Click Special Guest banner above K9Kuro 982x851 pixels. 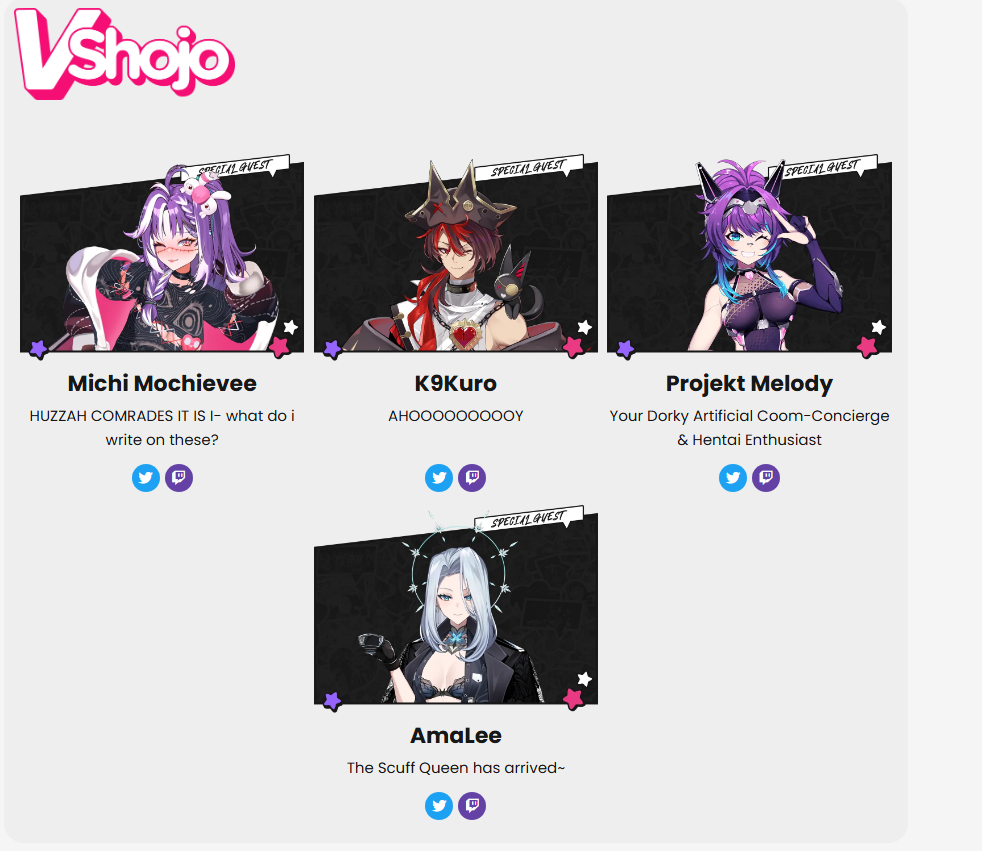pyautogui.click(x=529, y=167)
